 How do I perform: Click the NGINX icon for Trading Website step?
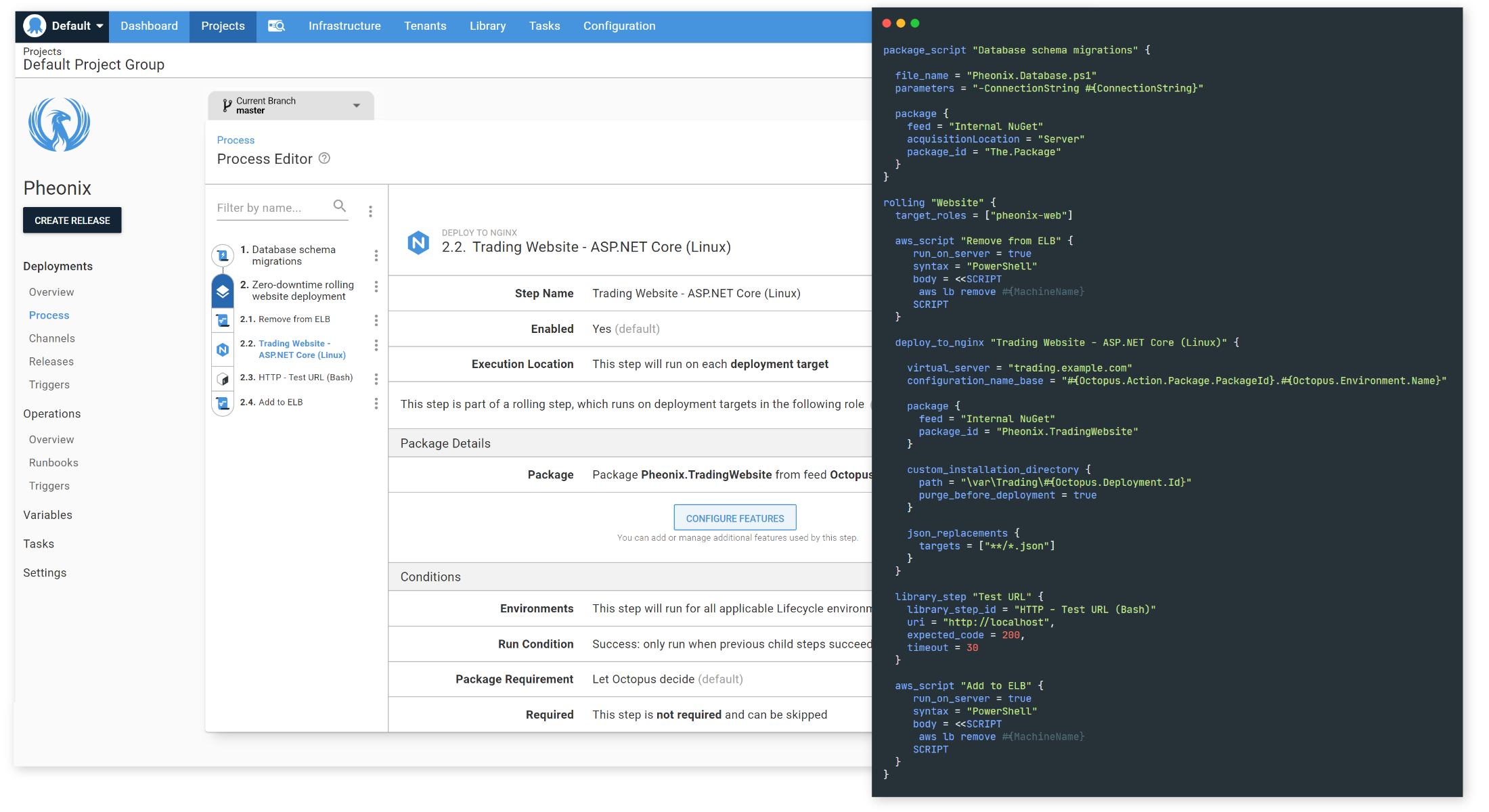coord(223,349)
